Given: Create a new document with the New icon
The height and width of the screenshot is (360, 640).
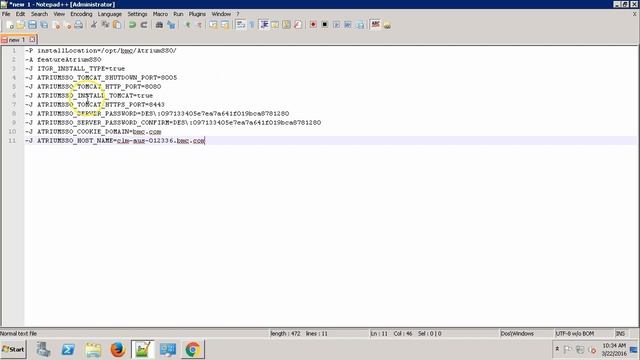Looking at the screenshot, I should [9, 25].
